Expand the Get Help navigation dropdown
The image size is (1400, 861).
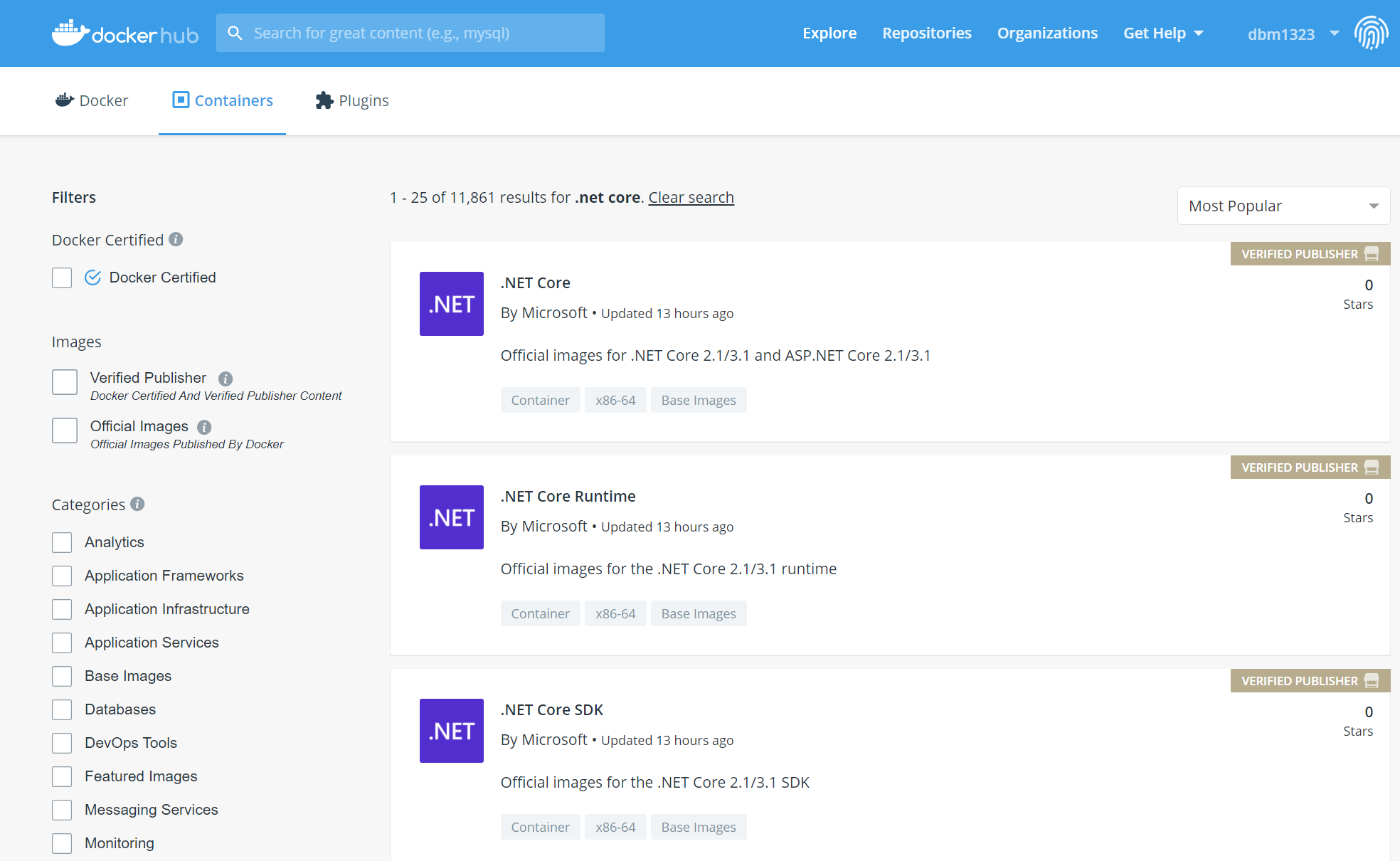click(x=1162, y=33)
